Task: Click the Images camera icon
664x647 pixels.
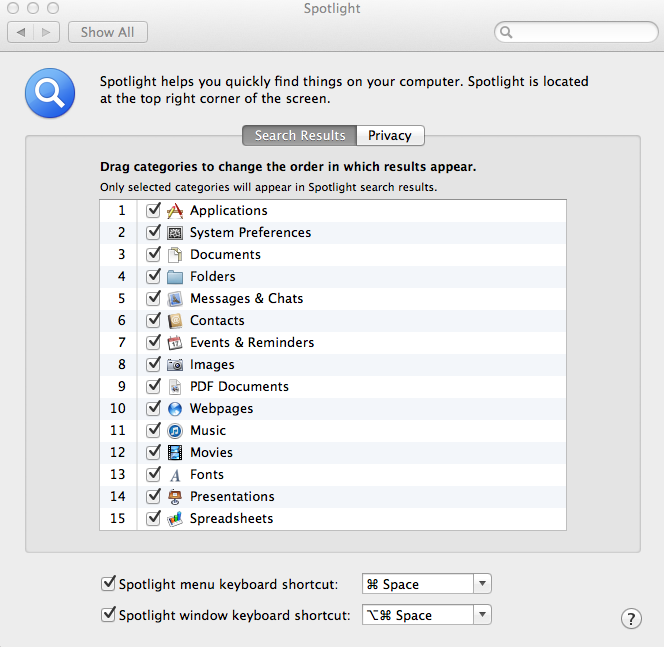Action: [175, 365]
